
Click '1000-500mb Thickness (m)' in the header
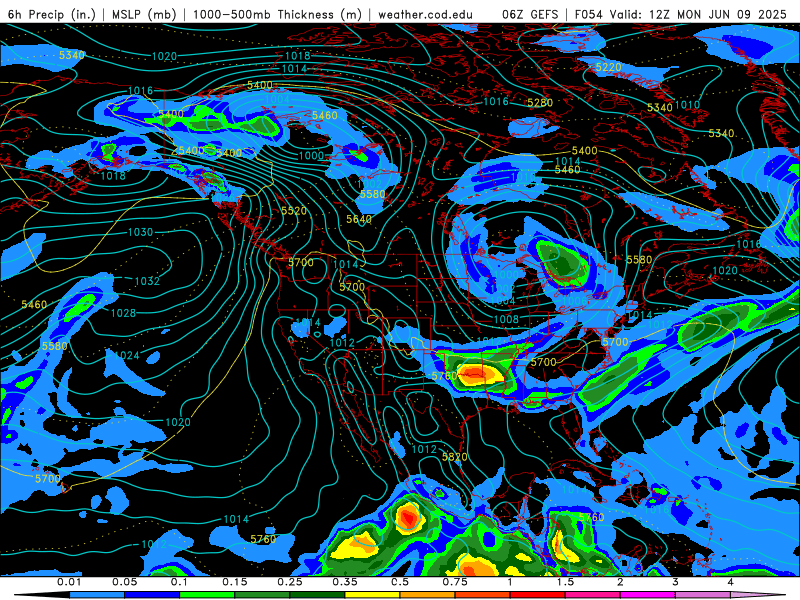tap(277, 14)
